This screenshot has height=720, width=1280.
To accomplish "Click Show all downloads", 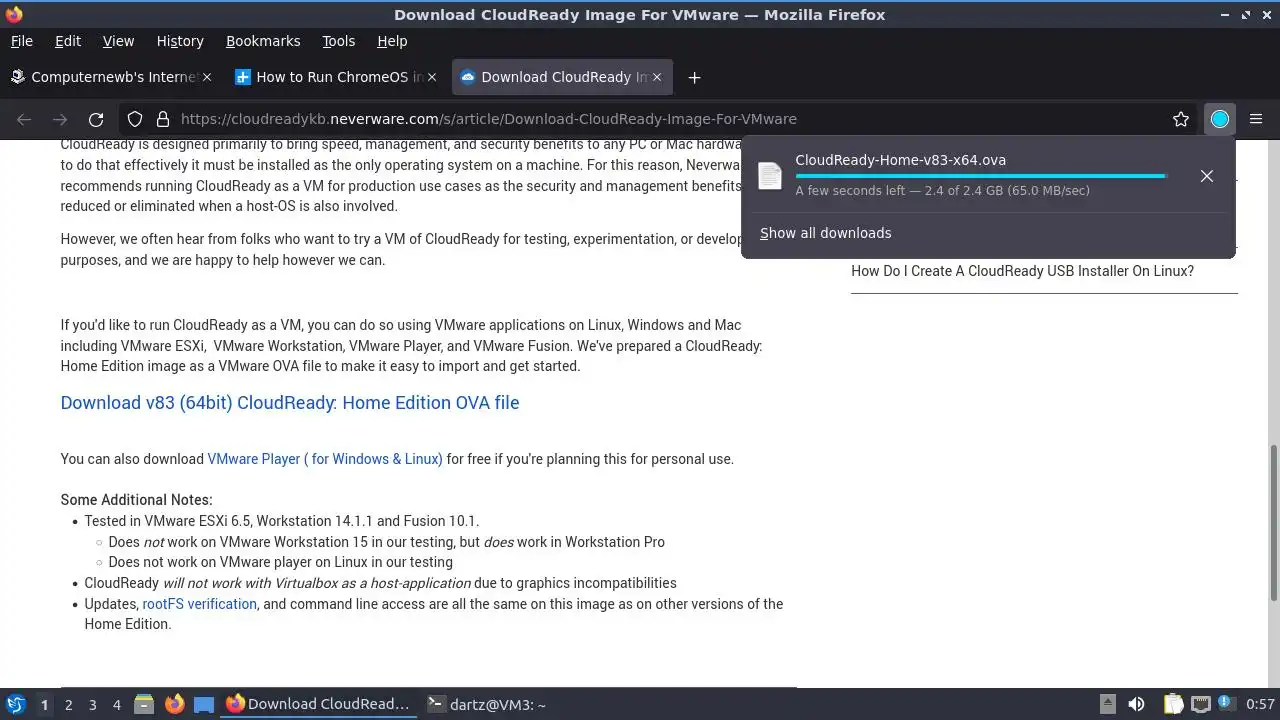I will [x=825, y=233].
